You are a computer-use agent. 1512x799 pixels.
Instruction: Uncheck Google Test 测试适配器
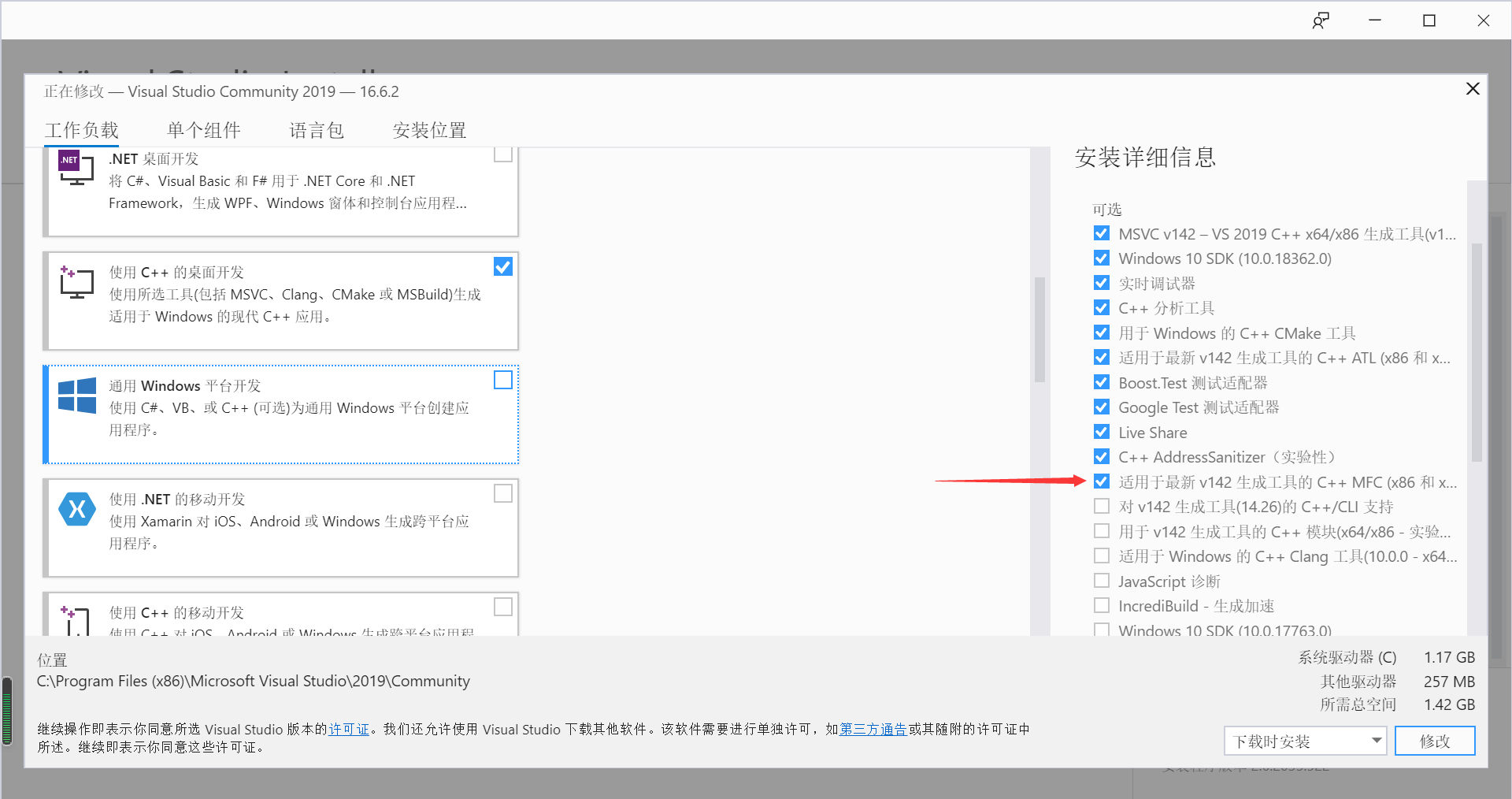point(1102,407)
